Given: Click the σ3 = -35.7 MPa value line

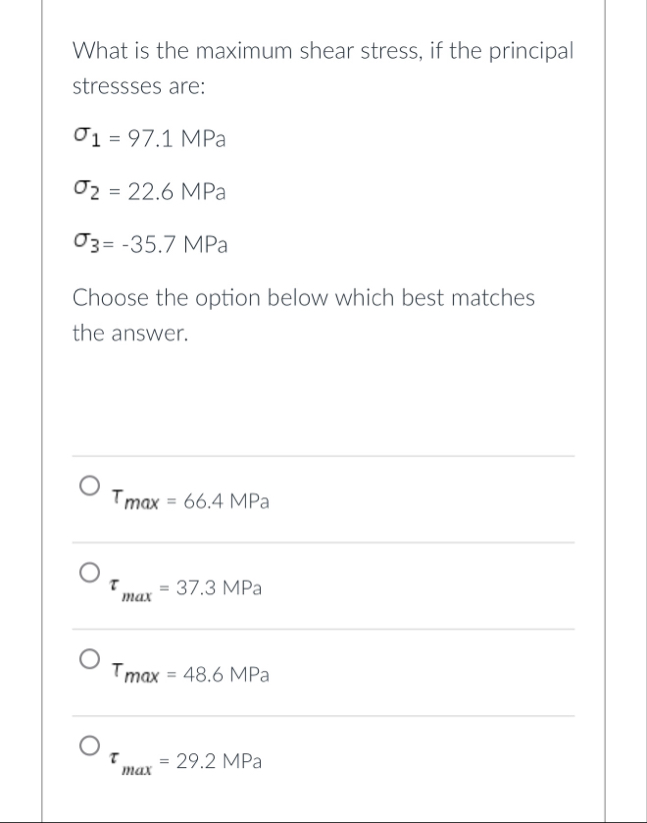Looking at the screenshot, I should [x=151, y=244].
